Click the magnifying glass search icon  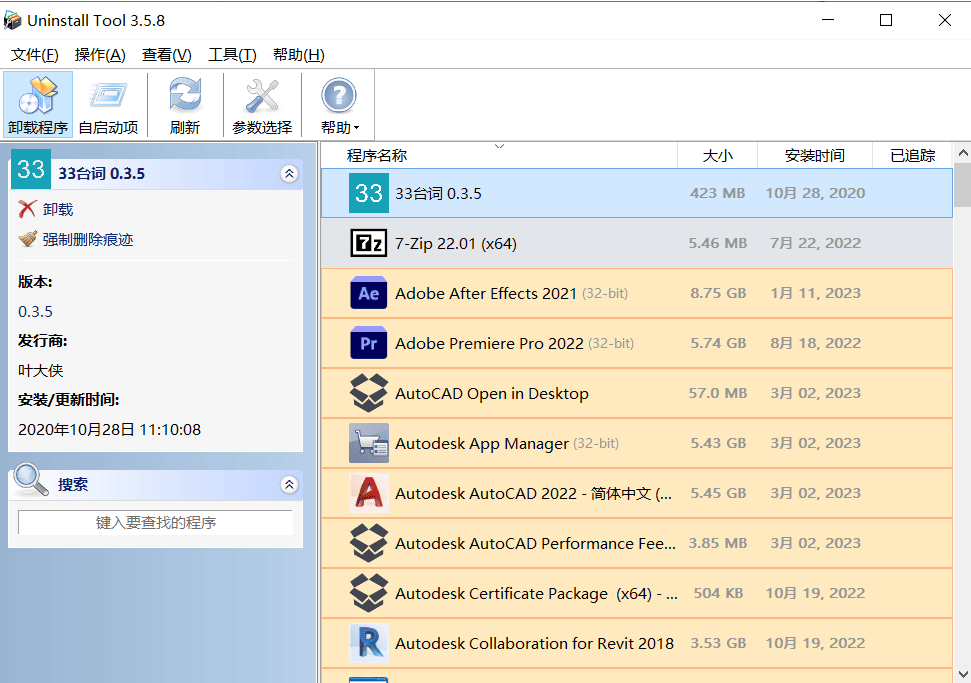(x=31, y=480)
